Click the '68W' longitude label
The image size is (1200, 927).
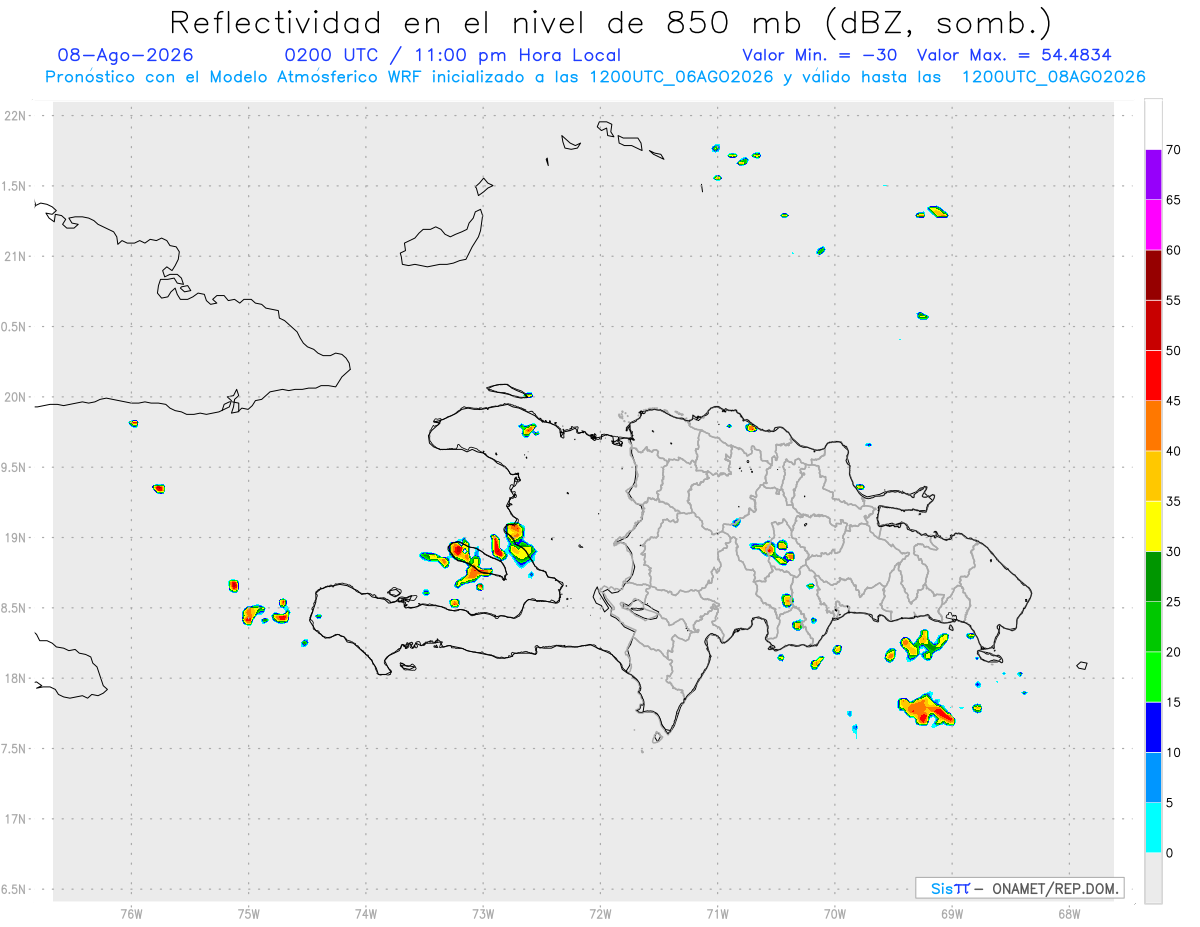(1069, 913)
